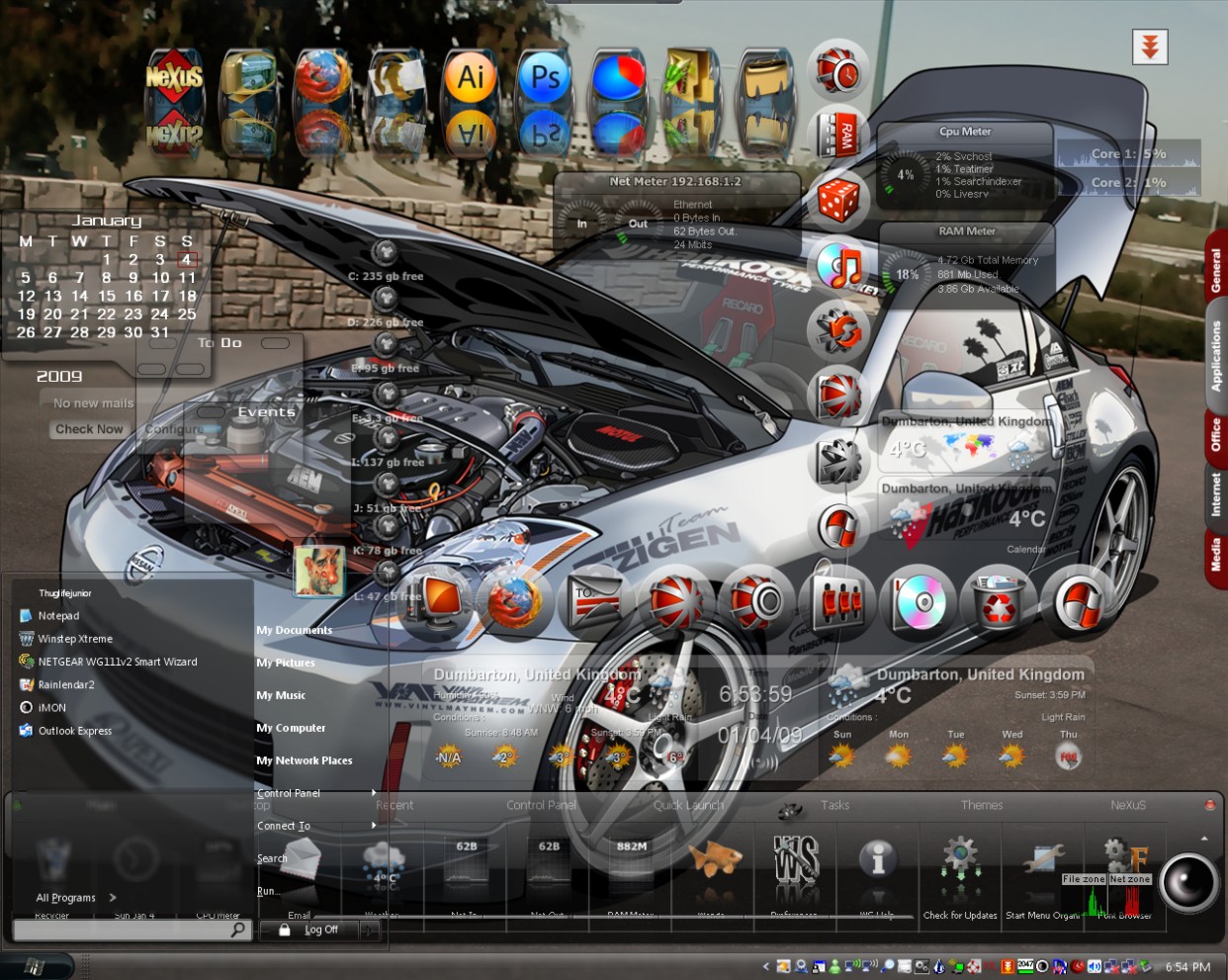Switch to the Internet side tab

[1216, 494]
